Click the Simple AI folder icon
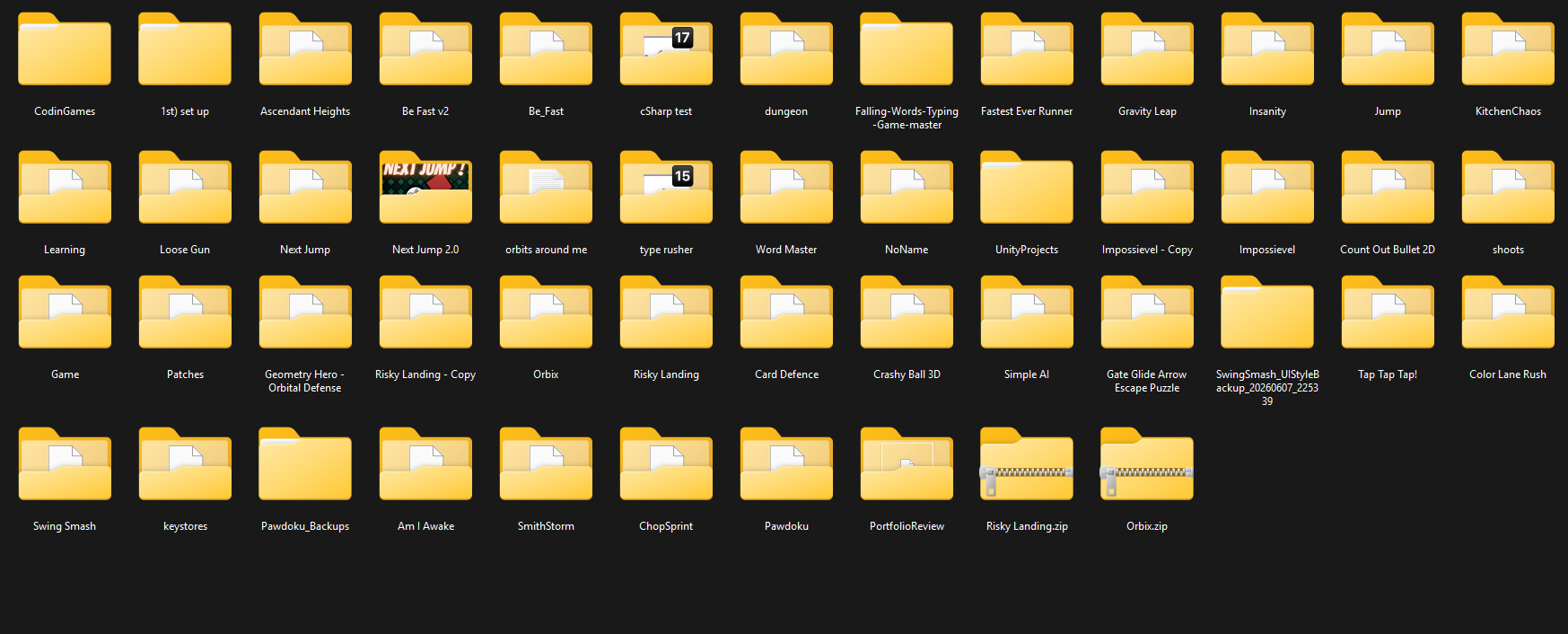Viewport: 1568px width, 634px height. (x=1027, y=313)
